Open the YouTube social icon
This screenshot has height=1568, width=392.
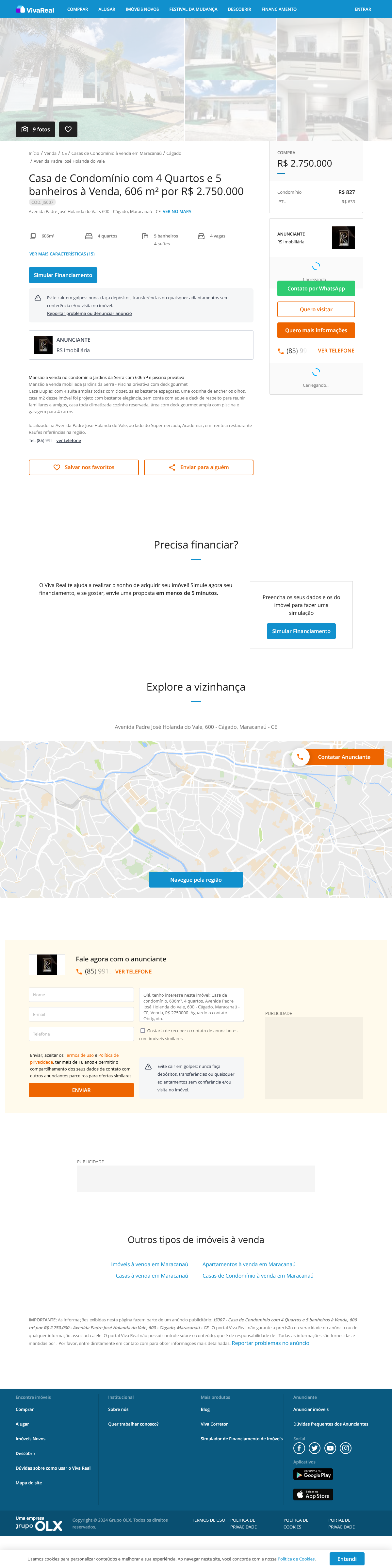(x=330, y=1448)
